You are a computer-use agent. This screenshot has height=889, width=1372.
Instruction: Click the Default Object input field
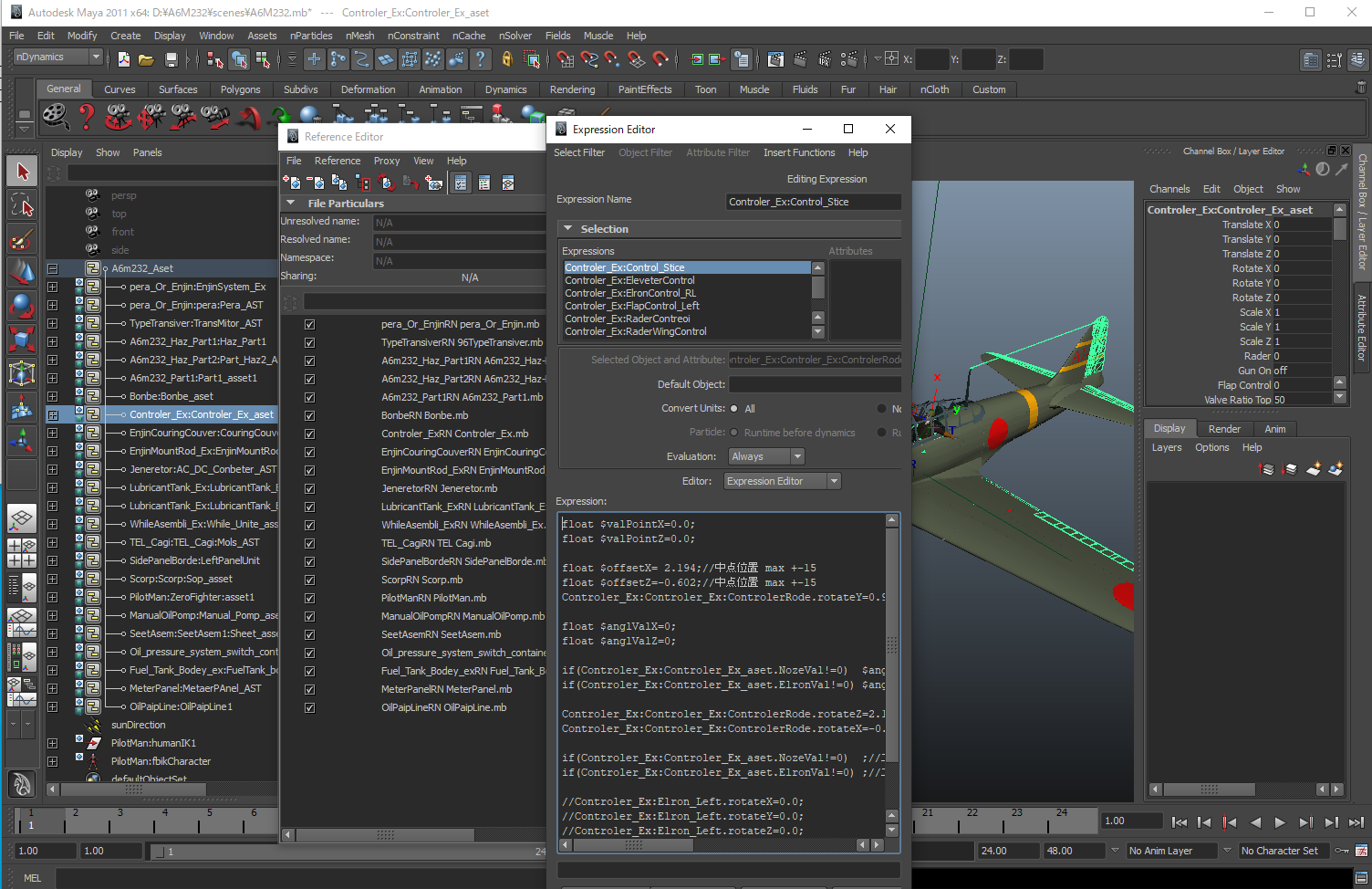[815, 384]
